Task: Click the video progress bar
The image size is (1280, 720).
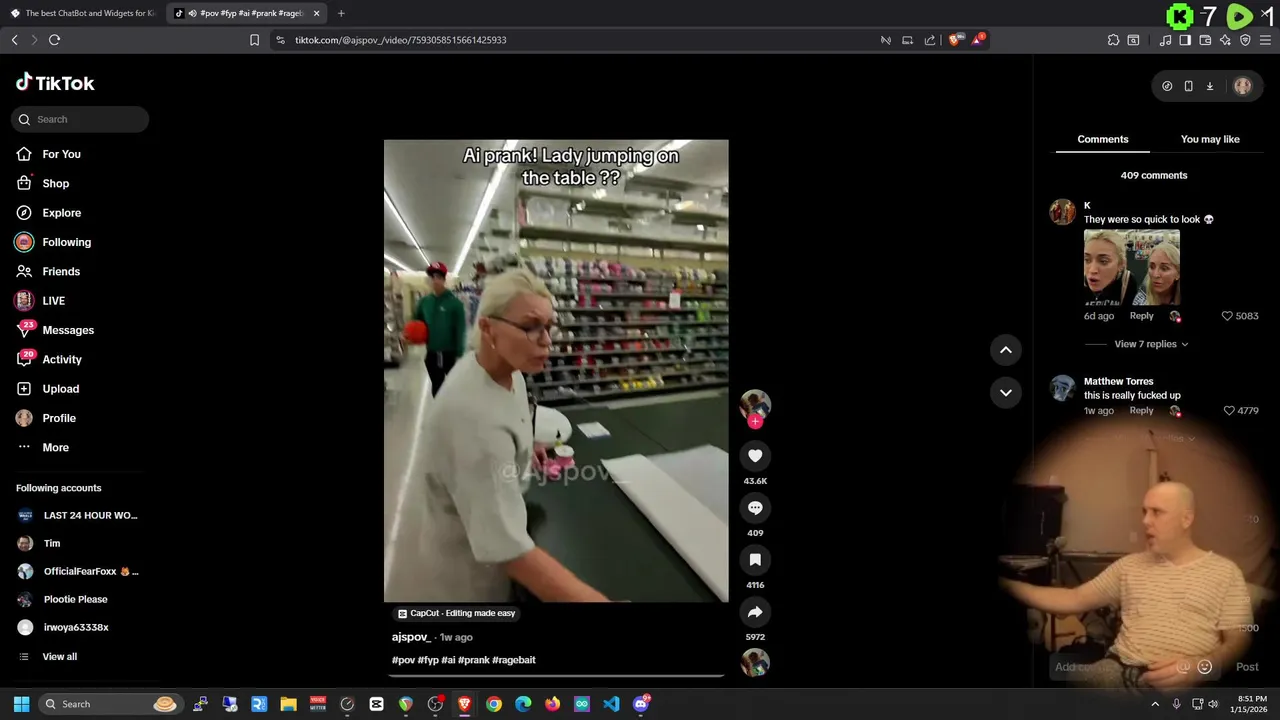Action: point(556,676)
